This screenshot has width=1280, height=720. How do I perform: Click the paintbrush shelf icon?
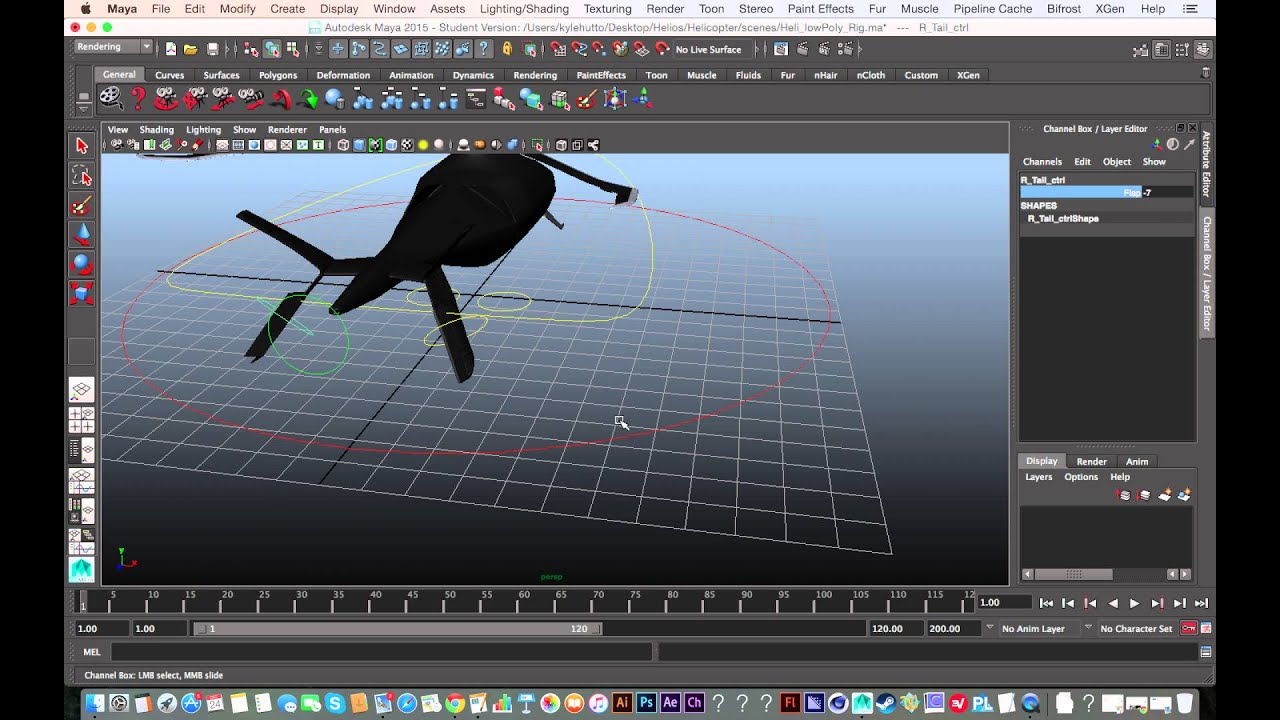[586, 98]
